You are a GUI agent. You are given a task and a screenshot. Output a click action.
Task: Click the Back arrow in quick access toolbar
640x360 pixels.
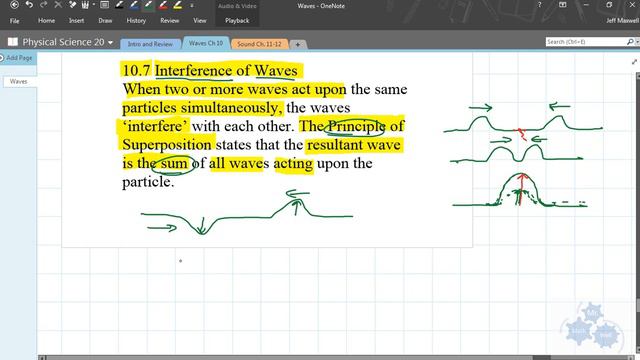(x=14, y=5)
